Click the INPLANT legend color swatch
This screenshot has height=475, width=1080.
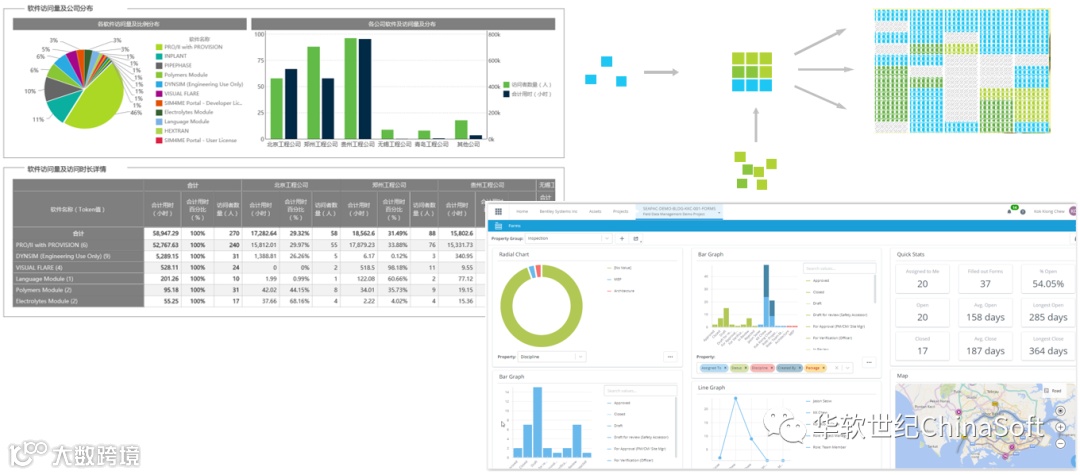point(159,56)
